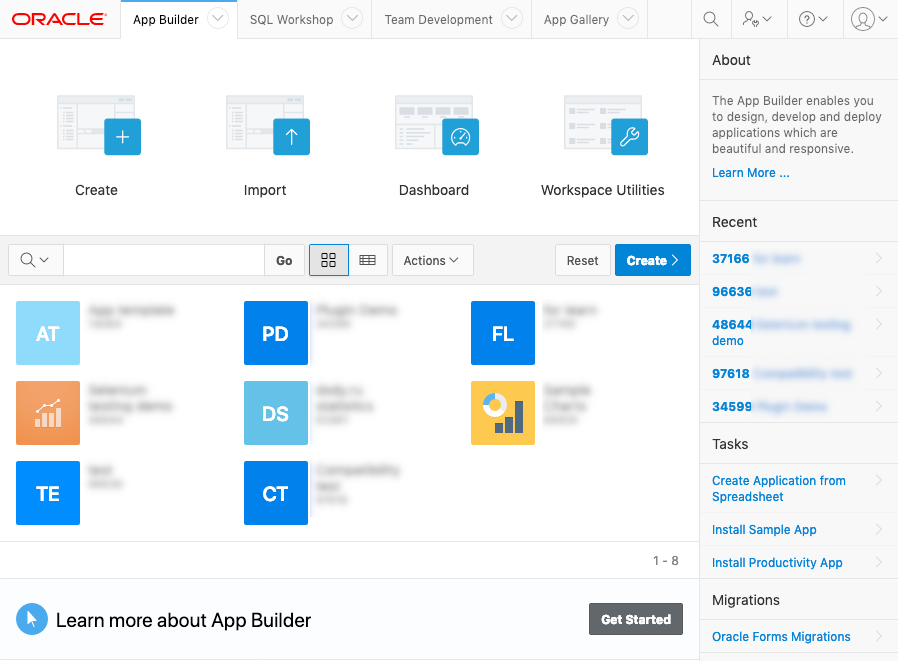Open the user account avatar menu
The height and width of the screenshot is (661, 898).
tap(869, 19)
